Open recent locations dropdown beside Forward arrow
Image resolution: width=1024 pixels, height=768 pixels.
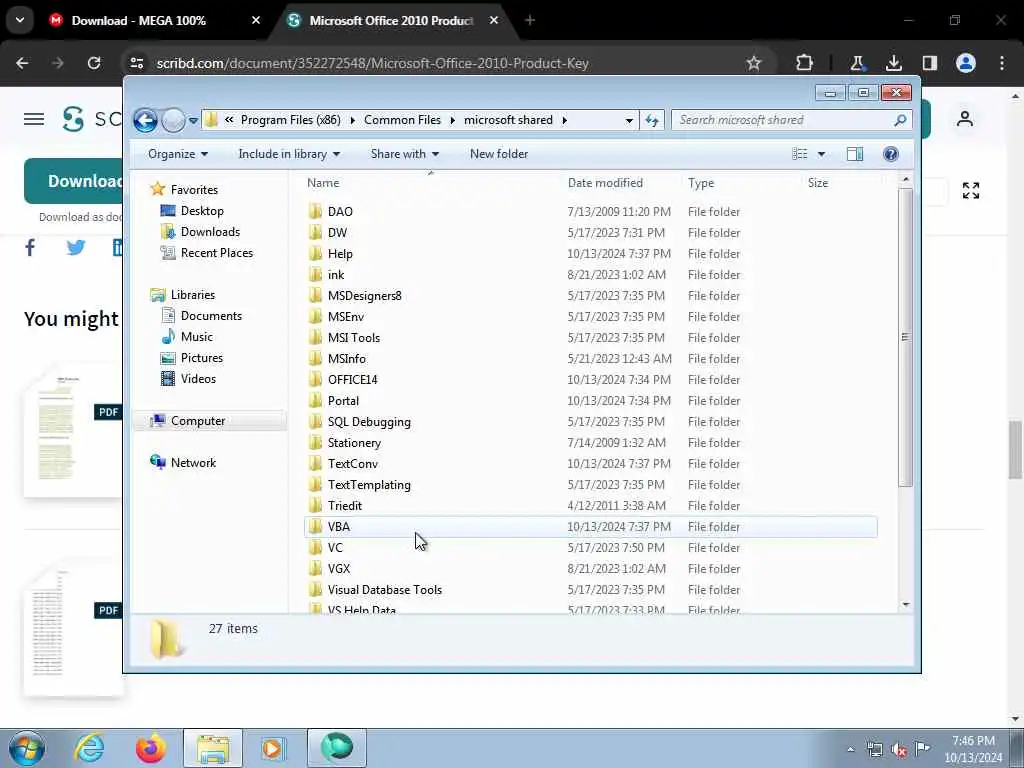pos(193,120)
